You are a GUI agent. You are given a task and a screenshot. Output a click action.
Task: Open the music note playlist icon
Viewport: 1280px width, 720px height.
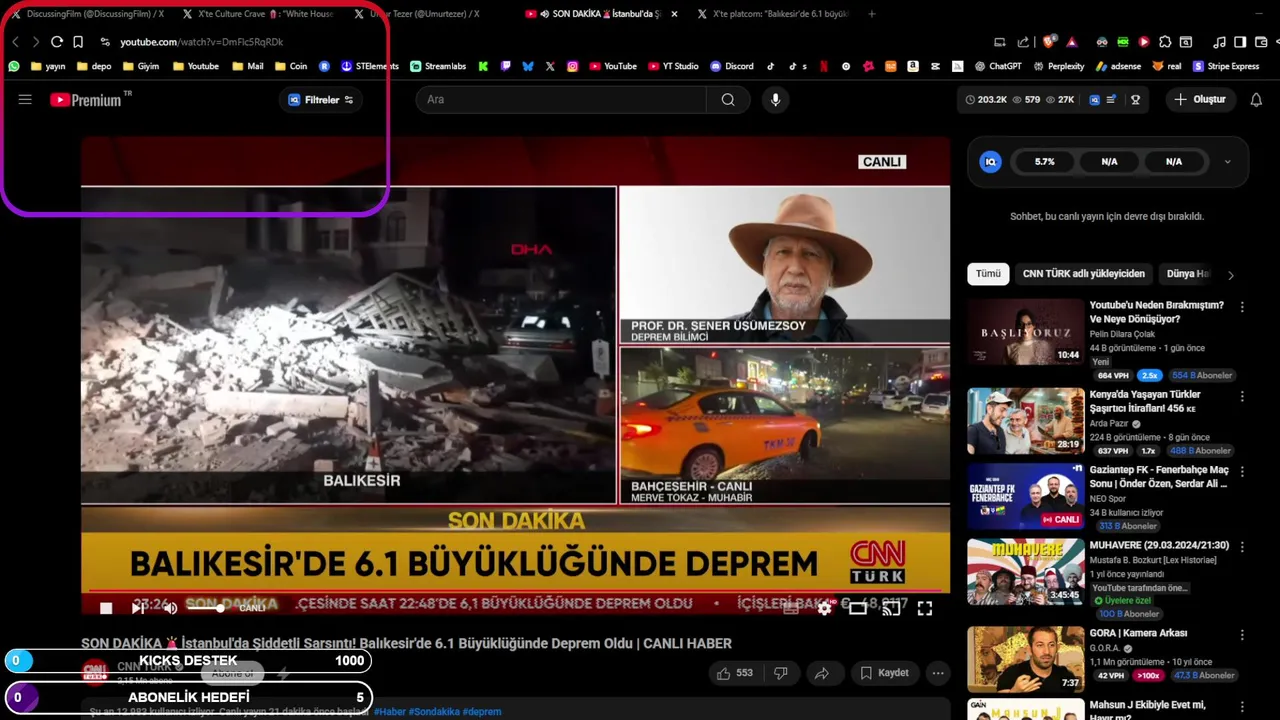point(1219,42)
